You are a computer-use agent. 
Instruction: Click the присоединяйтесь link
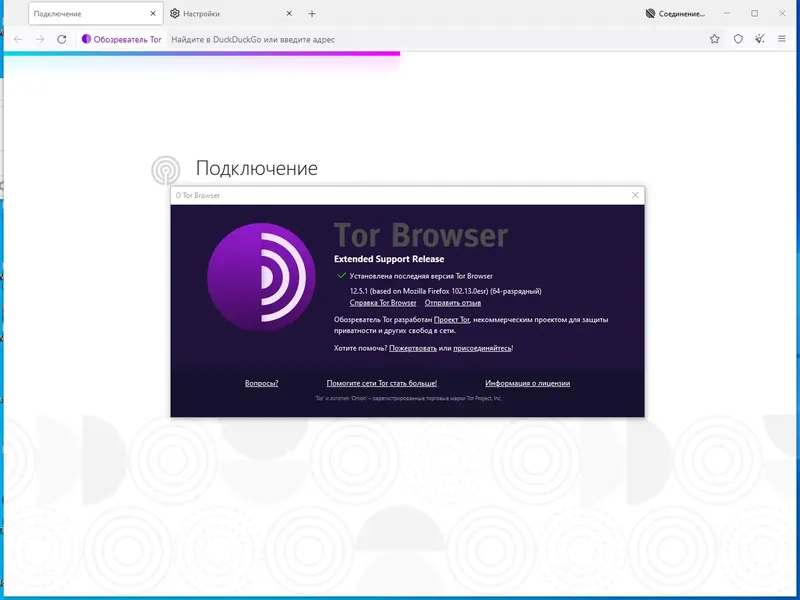pyautogui.click(x=482, y=348)
